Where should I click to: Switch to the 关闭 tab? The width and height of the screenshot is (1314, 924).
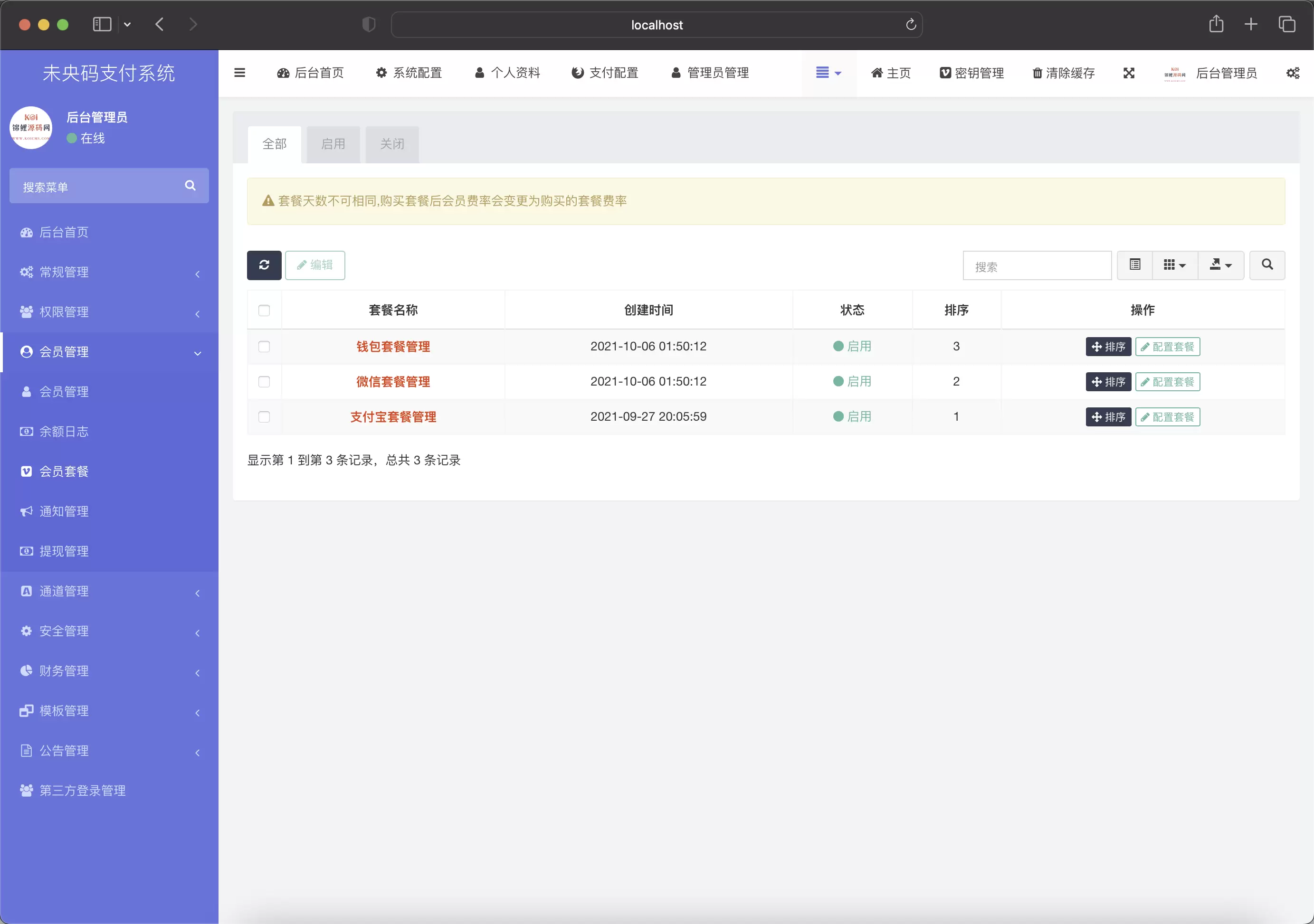tap(392, 144)
